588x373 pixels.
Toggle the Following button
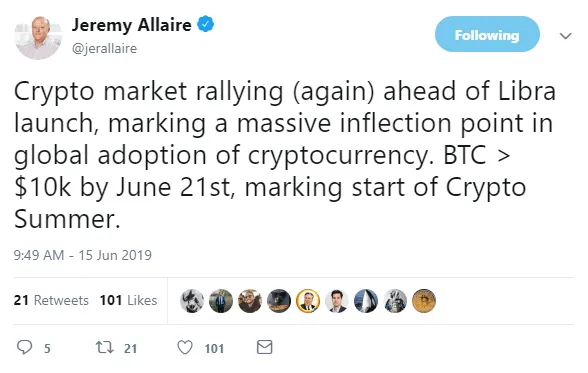487,34
